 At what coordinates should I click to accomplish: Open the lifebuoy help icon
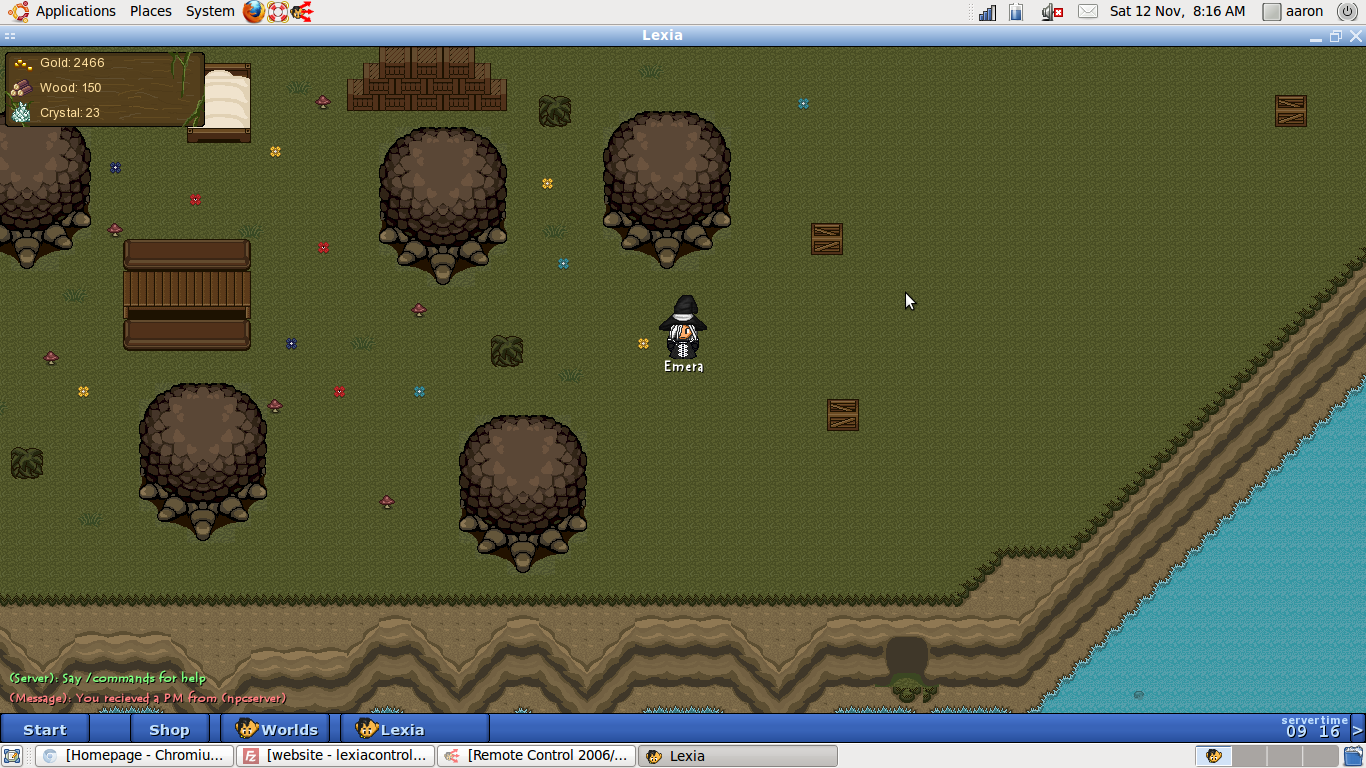[x=278, y=12]
